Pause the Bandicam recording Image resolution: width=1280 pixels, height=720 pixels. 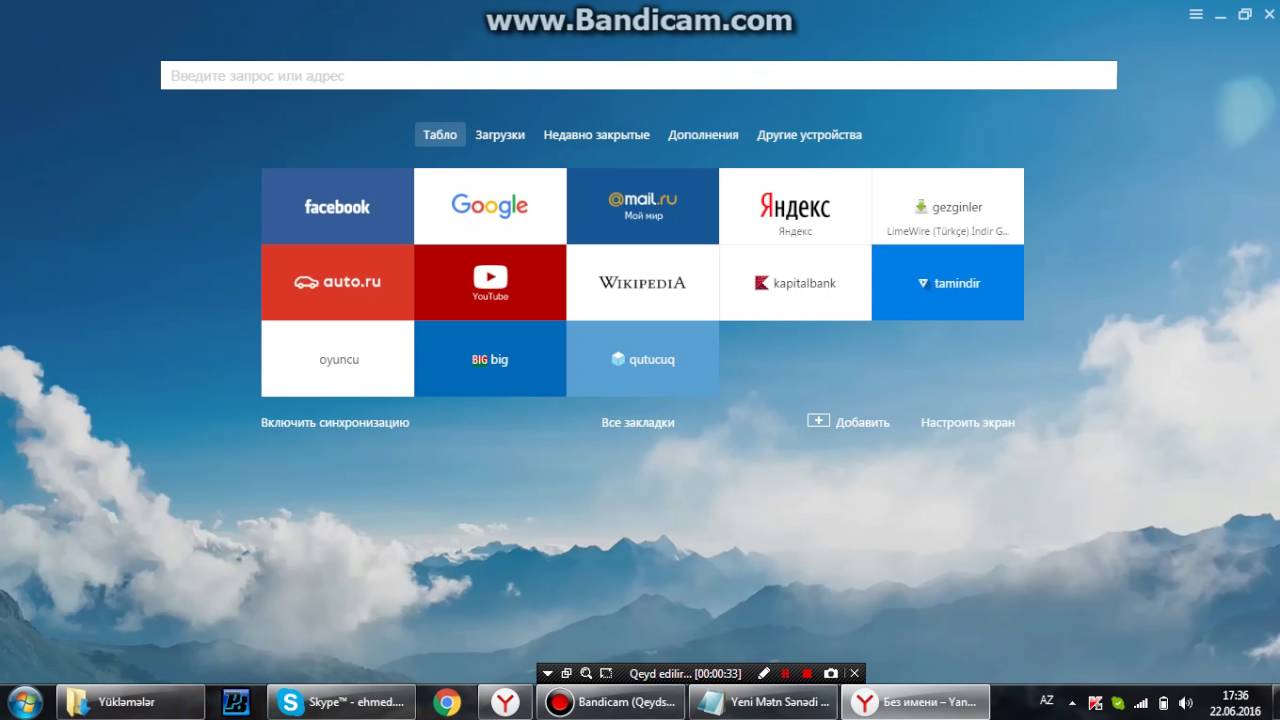785,674
